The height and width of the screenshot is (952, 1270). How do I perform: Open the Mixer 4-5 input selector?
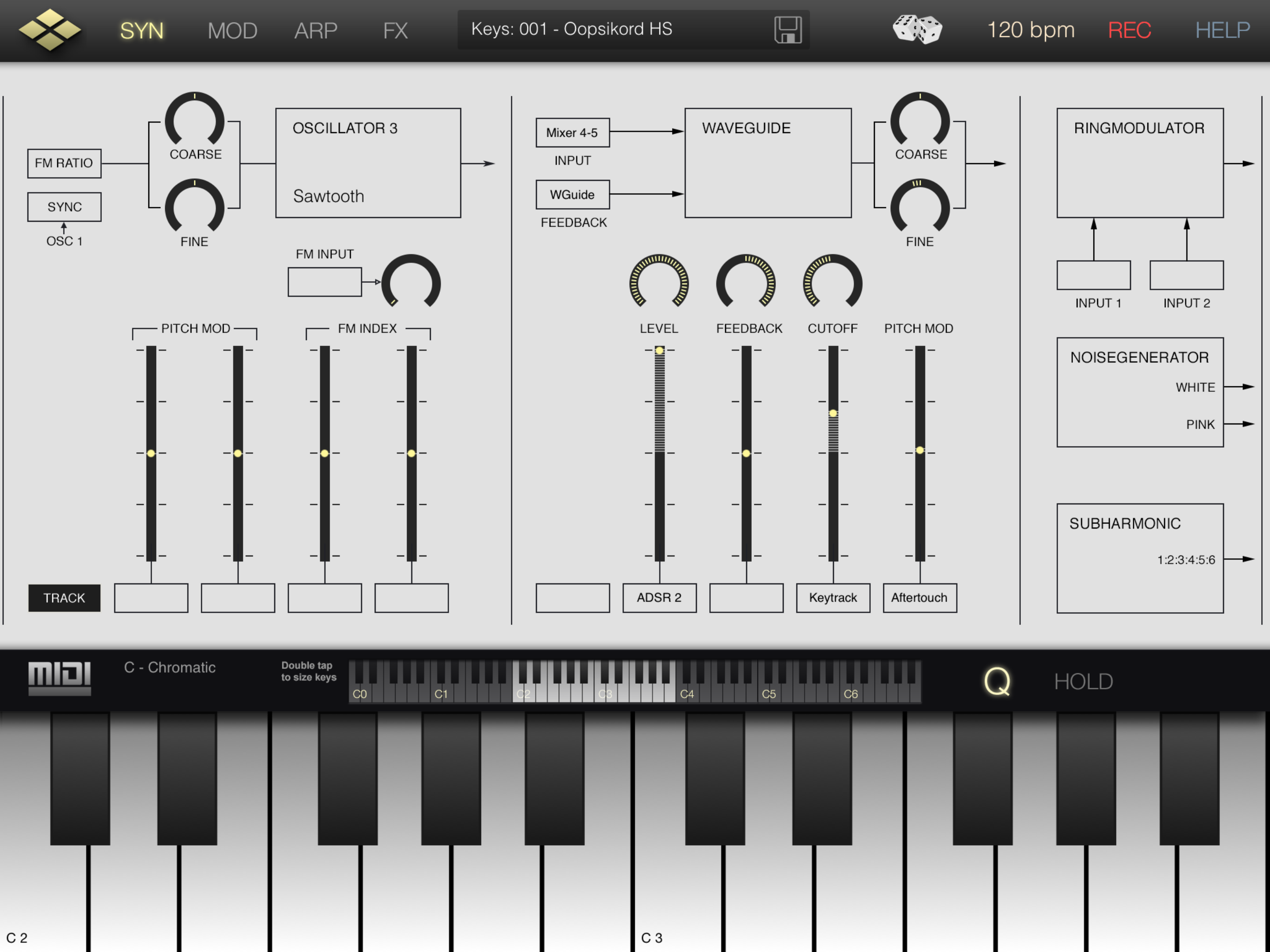(x=572, y=132)
